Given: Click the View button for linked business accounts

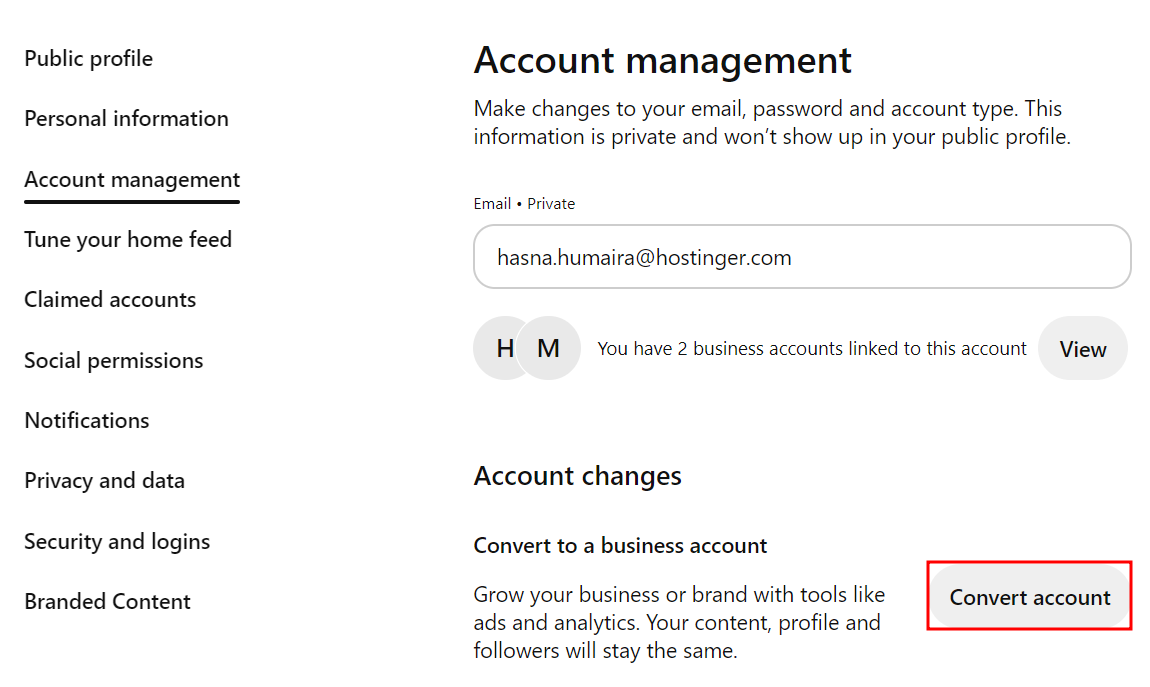Looking at the screenshot, I should [1082, 348].
